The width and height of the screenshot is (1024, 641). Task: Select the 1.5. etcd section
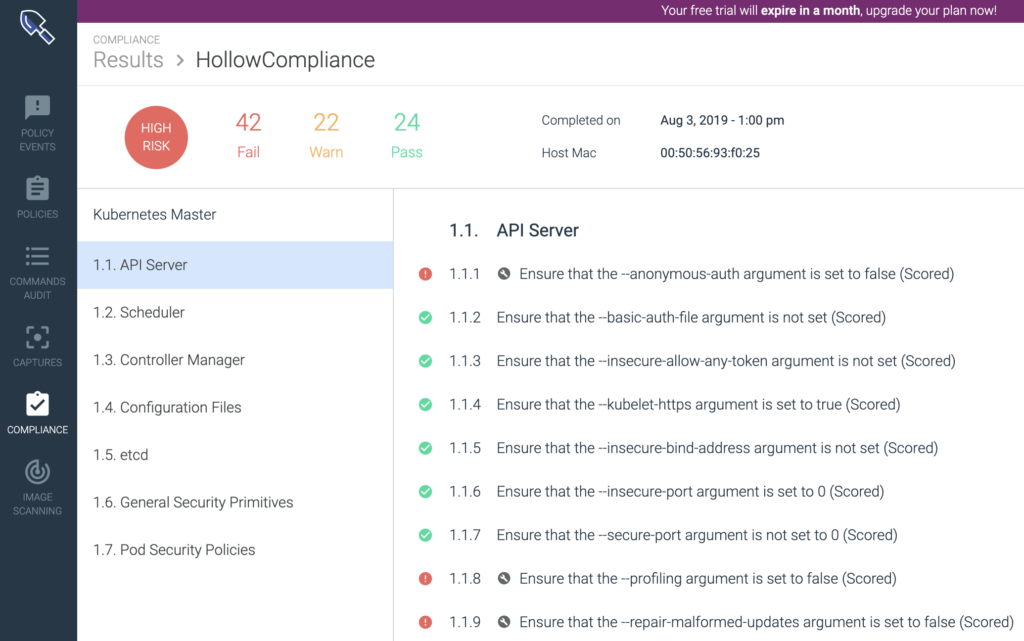120,455
